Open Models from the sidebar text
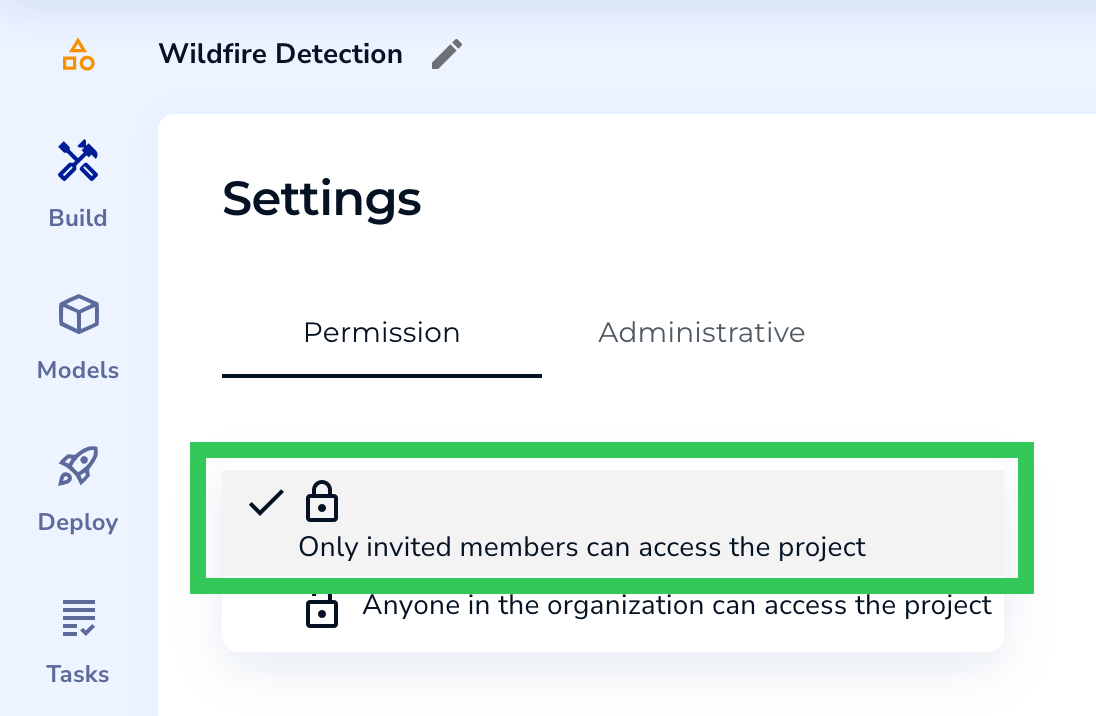The width and height of the screenshot is (1096, 716). [x=77, y=370]
